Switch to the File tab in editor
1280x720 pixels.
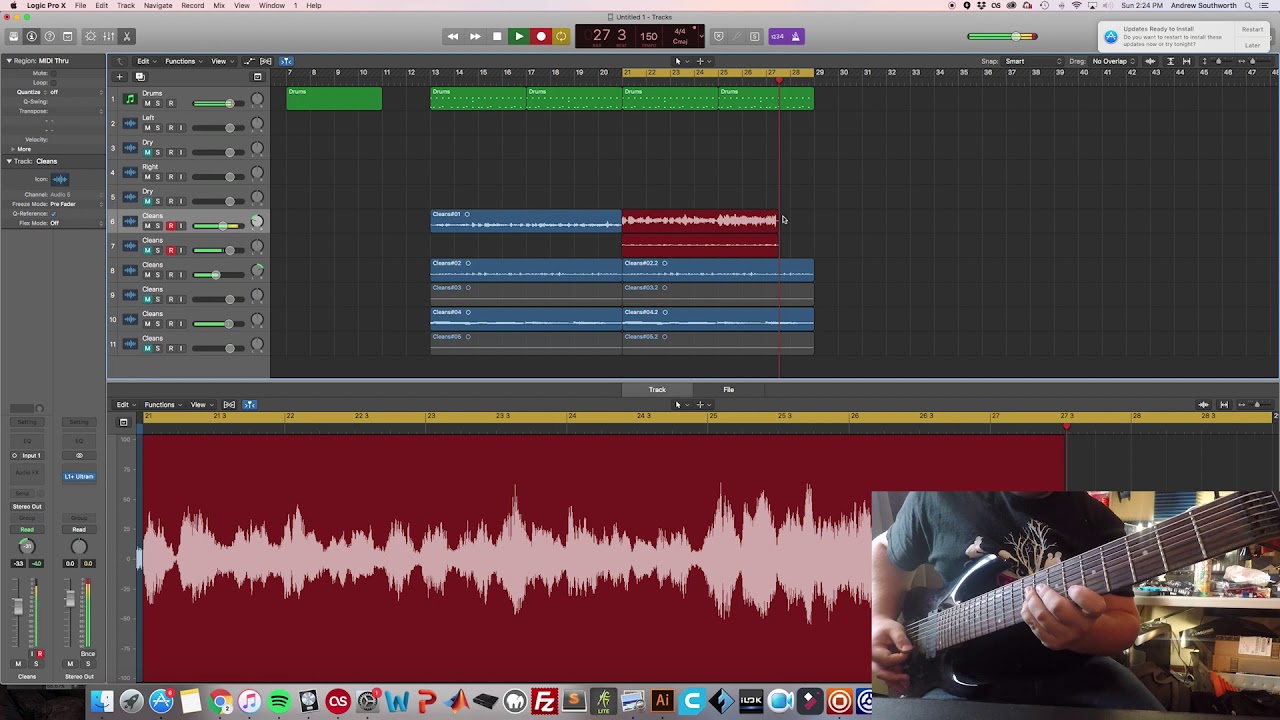729,390
